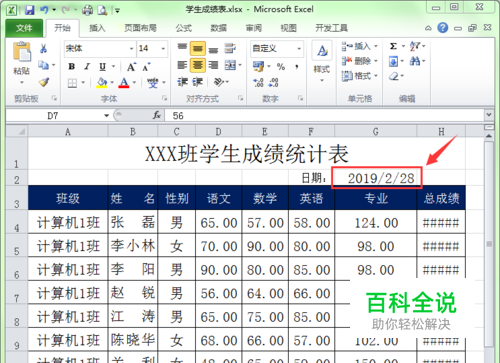
Task: Switch to the 开发工具 Developer tab
Action: coord(332,28)
